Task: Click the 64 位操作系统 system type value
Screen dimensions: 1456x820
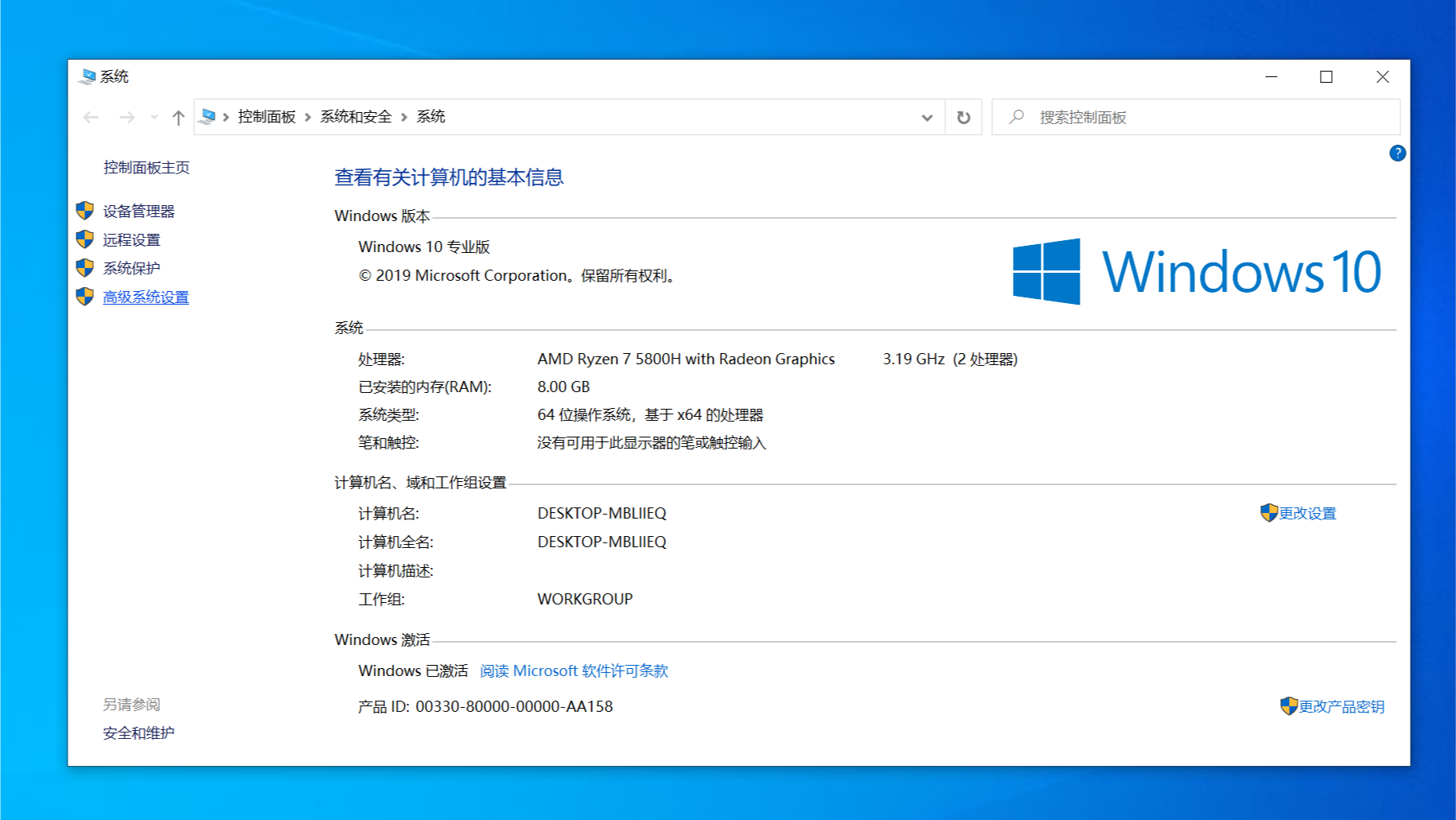Action: (650, 415)
